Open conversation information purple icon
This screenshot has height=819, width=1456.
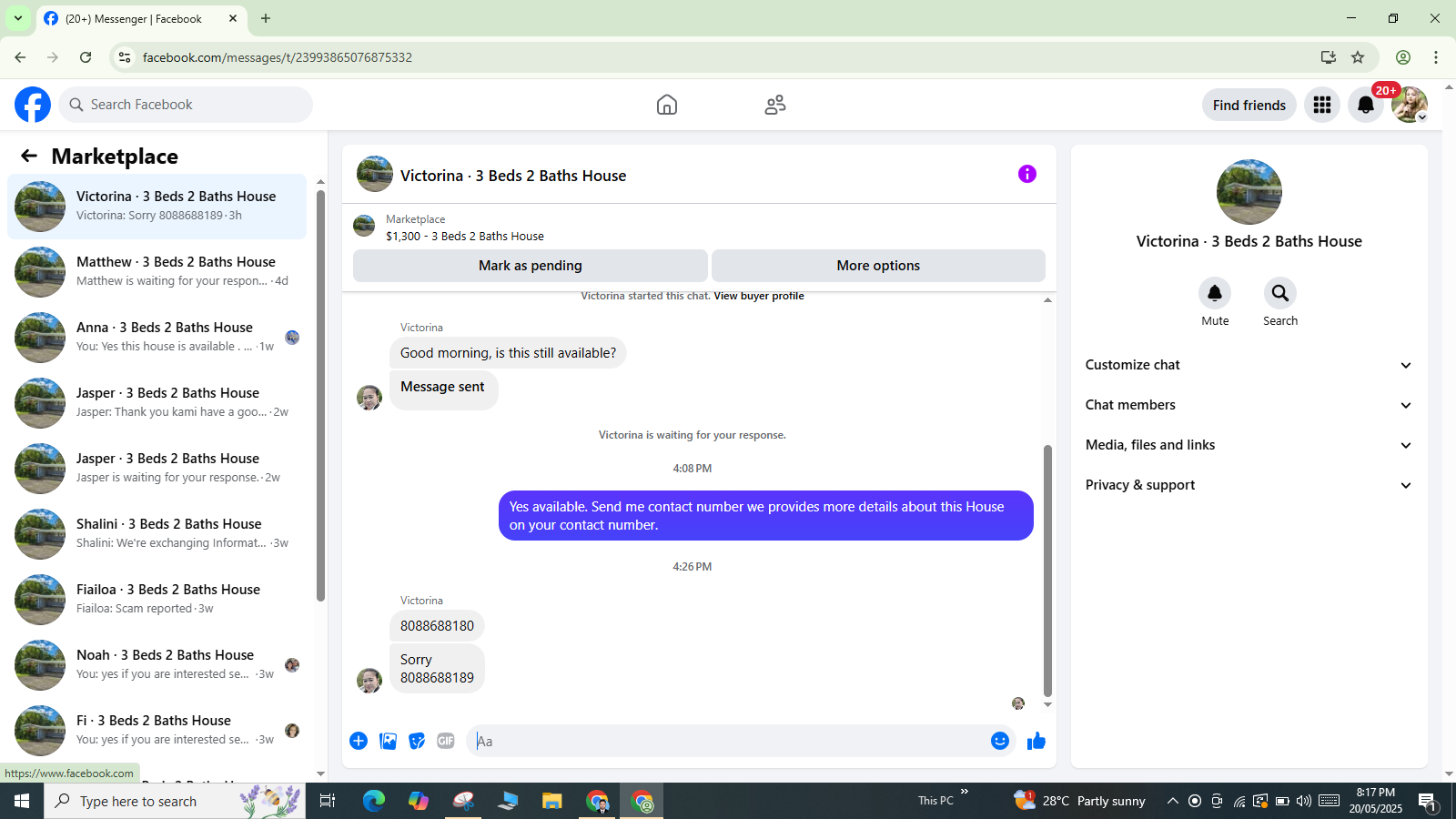pos(1027,174)
